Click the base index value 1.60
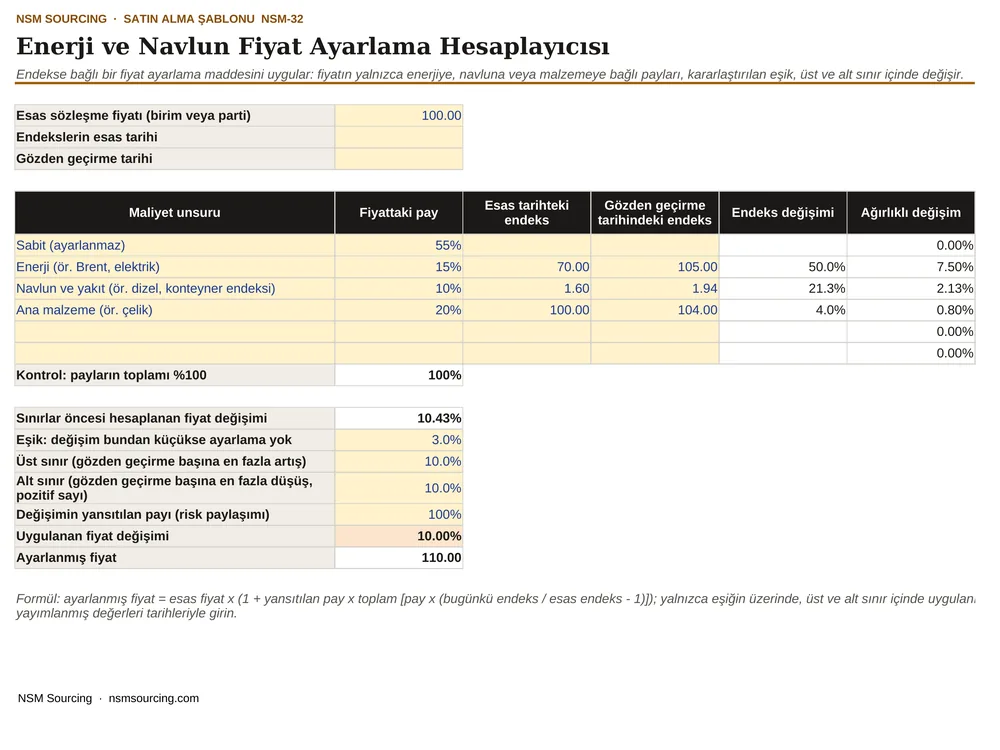 pos(527,289)
